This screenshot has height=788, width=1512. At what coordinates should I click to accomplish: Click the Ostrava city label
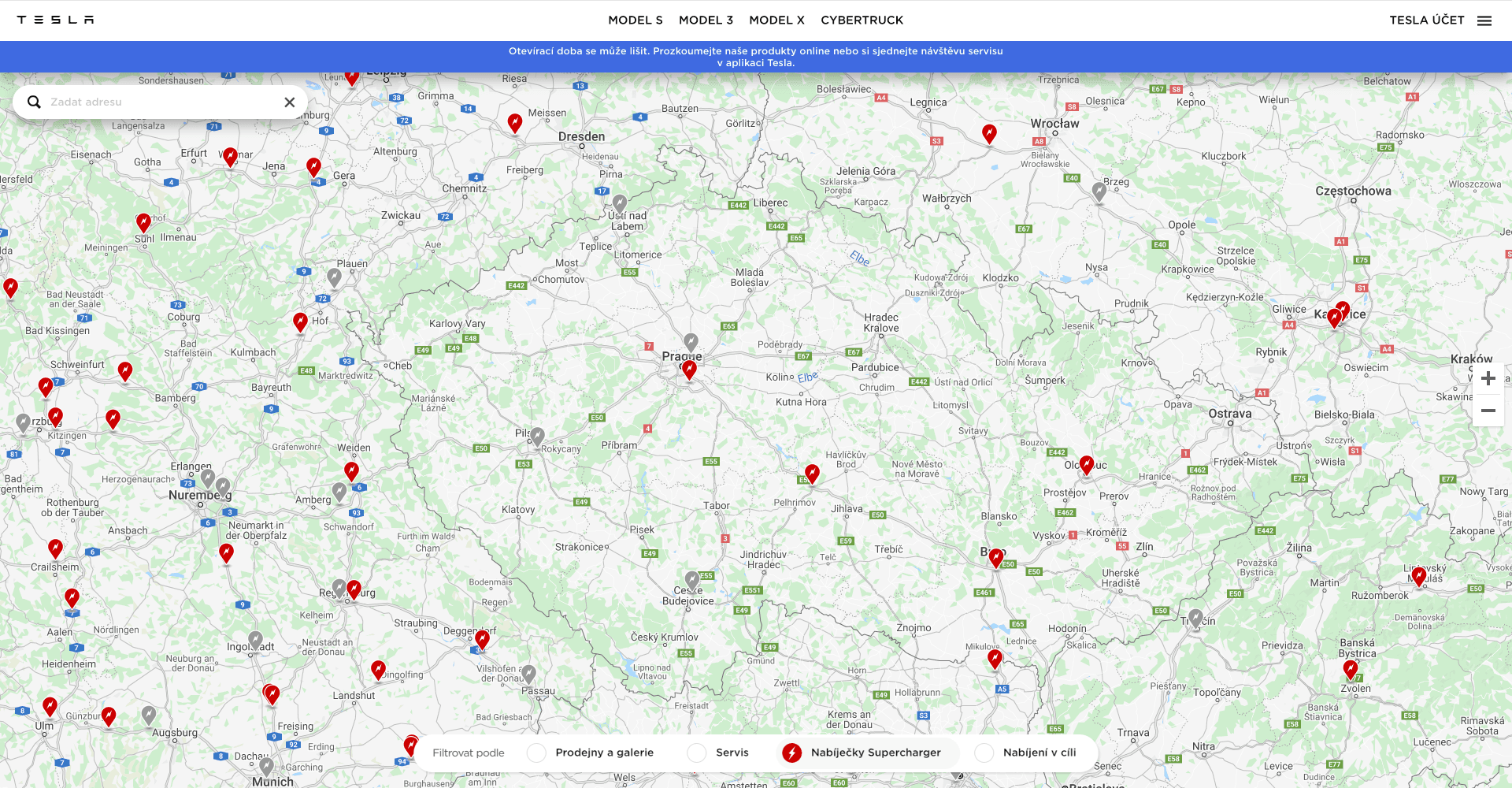[x=1229, y=414]
